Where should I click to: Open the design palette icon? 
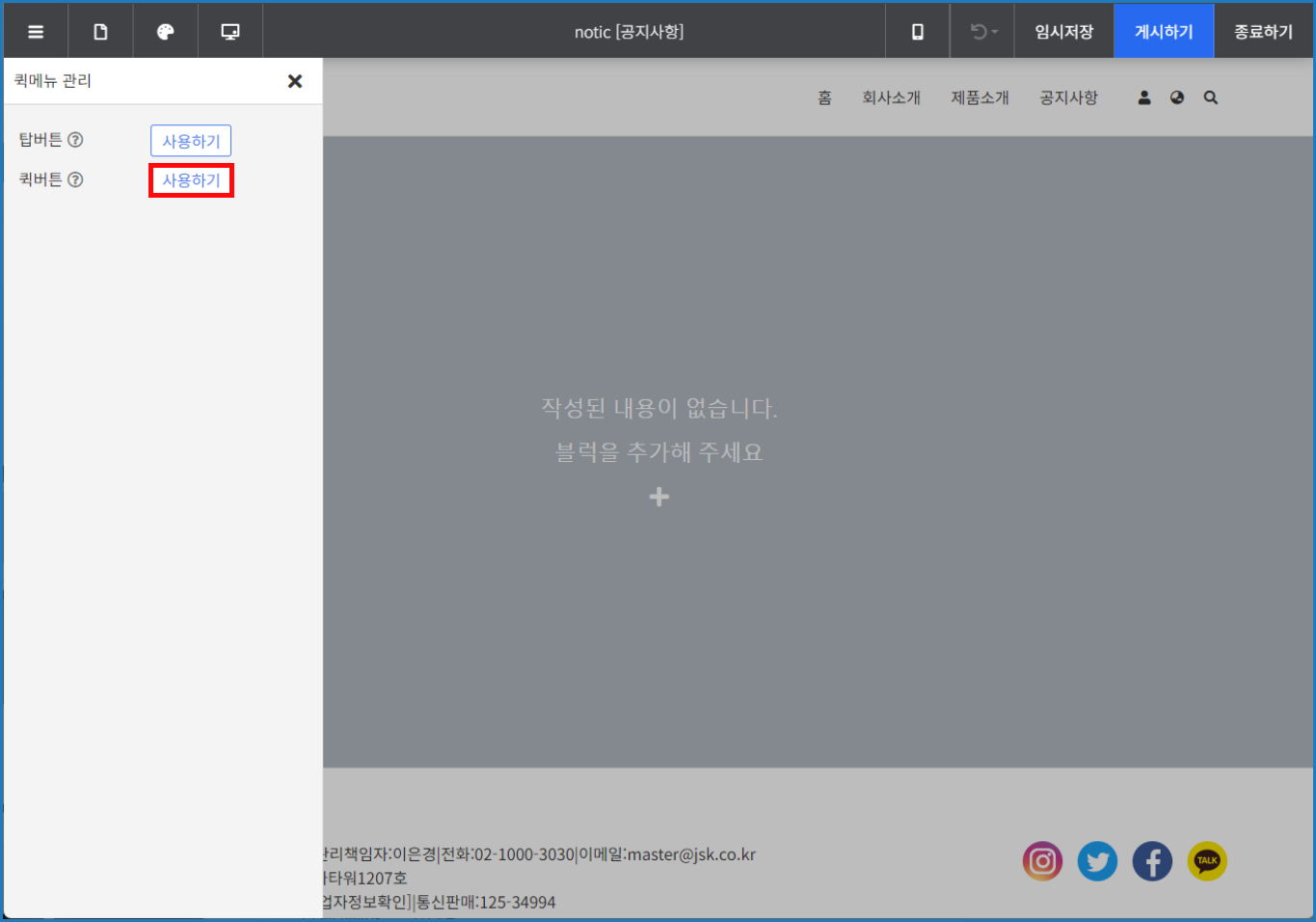click(x=165, y=32)
